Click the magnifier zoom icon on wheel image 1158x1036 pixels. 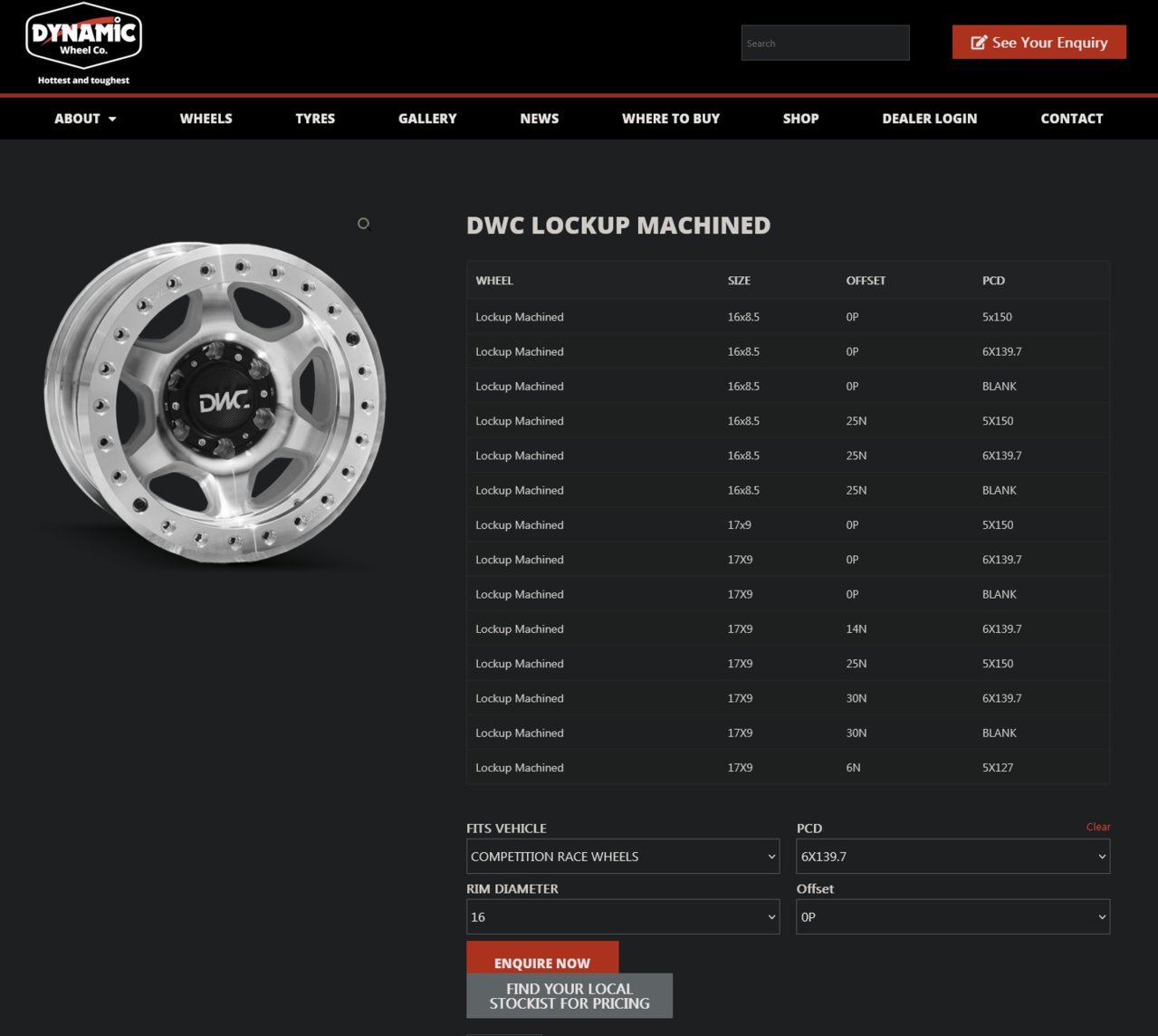(x=364, y=224)
